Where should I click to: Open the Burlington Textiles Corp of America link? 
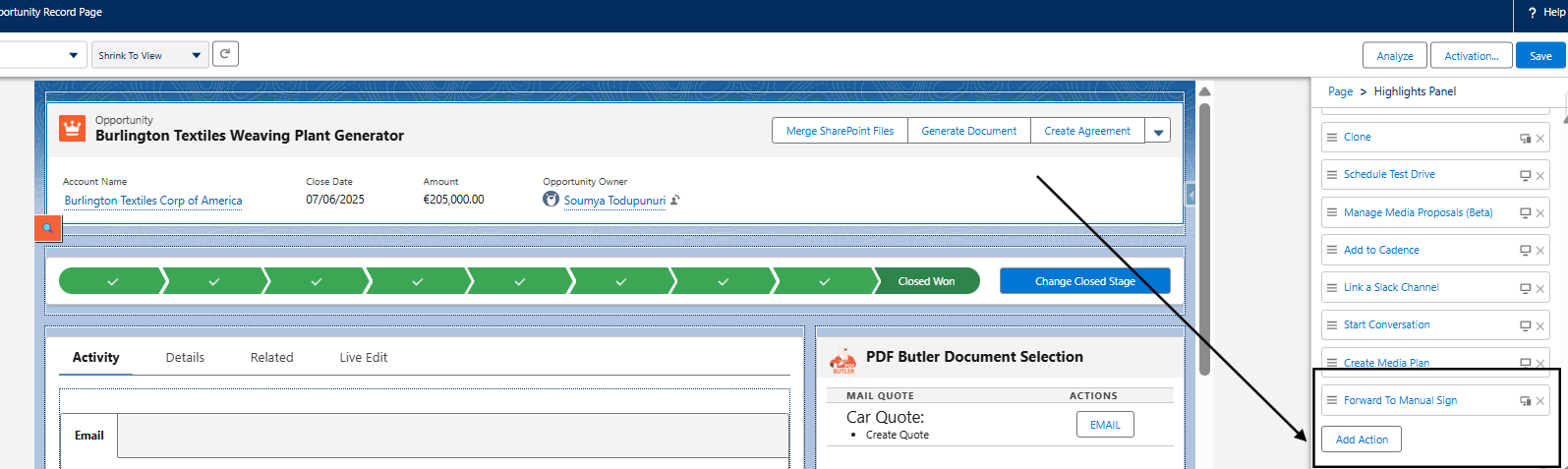click(153, 201)
